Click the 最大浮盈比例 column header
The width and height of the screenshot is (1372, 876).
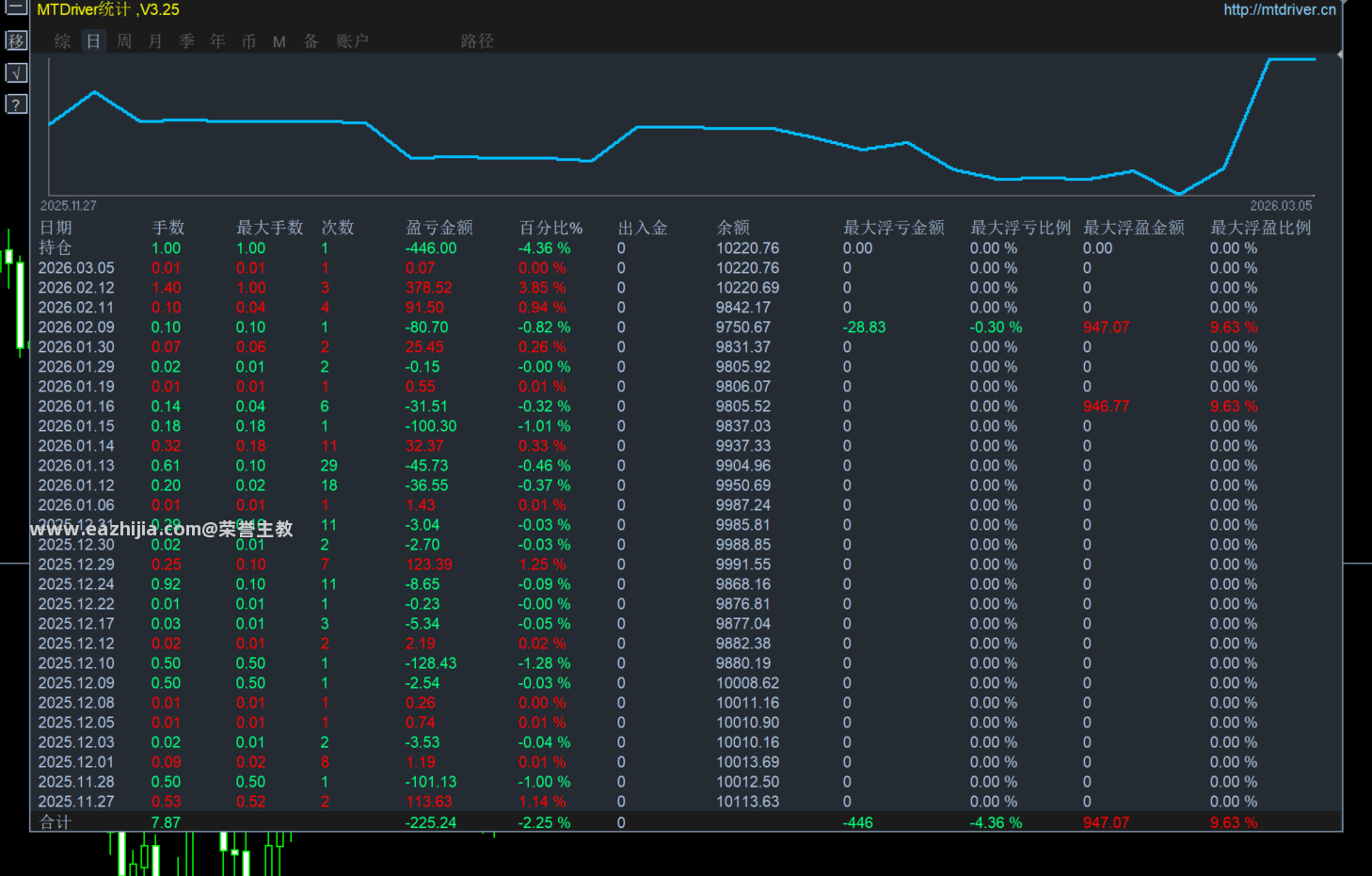pos(1261,228)
